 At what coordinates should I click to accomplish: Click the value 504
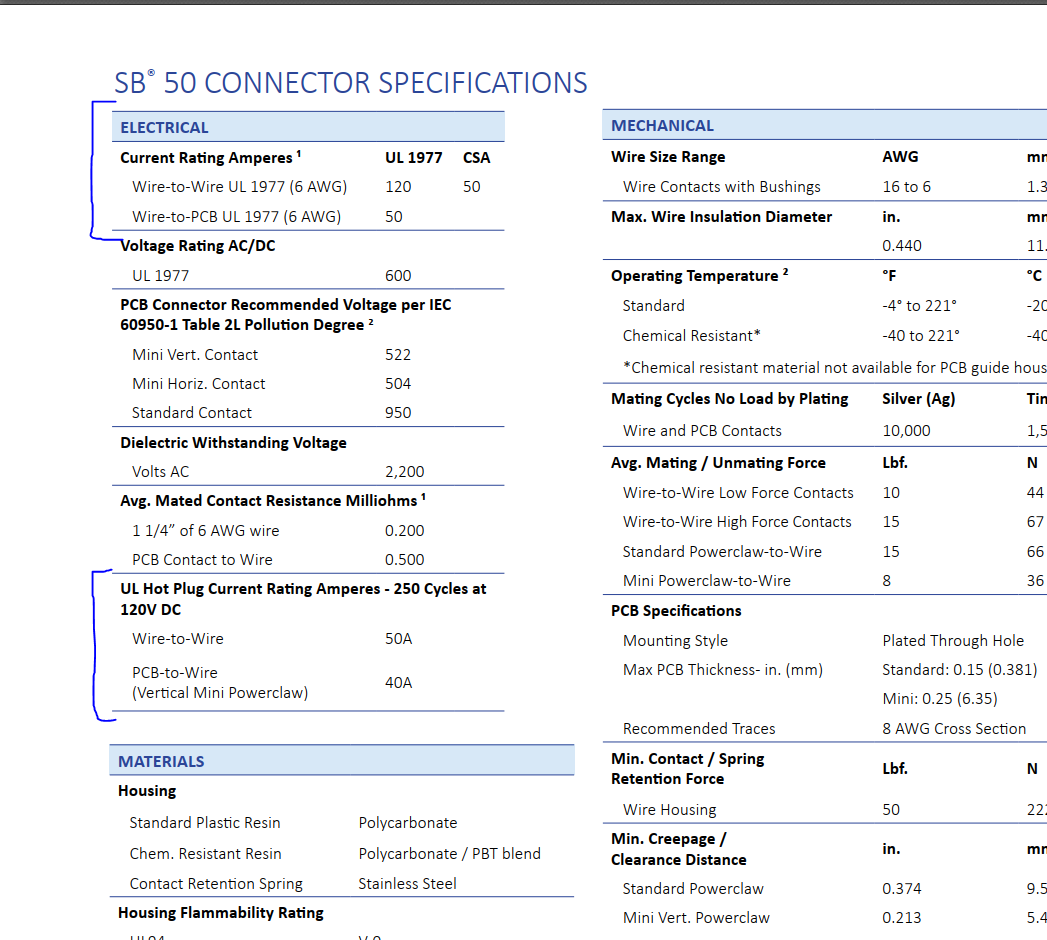[398, 384]
